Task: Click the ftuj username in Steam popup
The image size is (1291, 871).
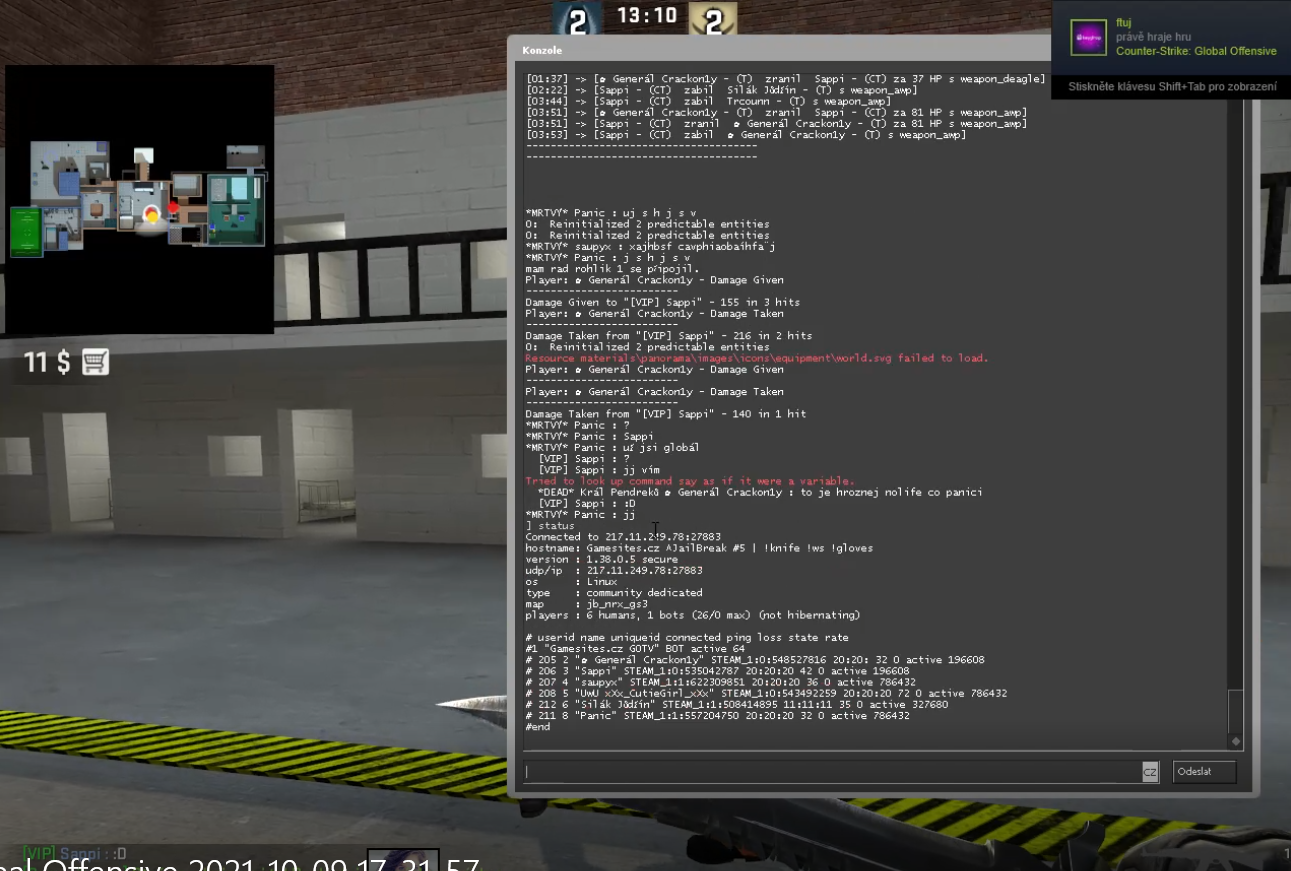Action: (1124, 22)
